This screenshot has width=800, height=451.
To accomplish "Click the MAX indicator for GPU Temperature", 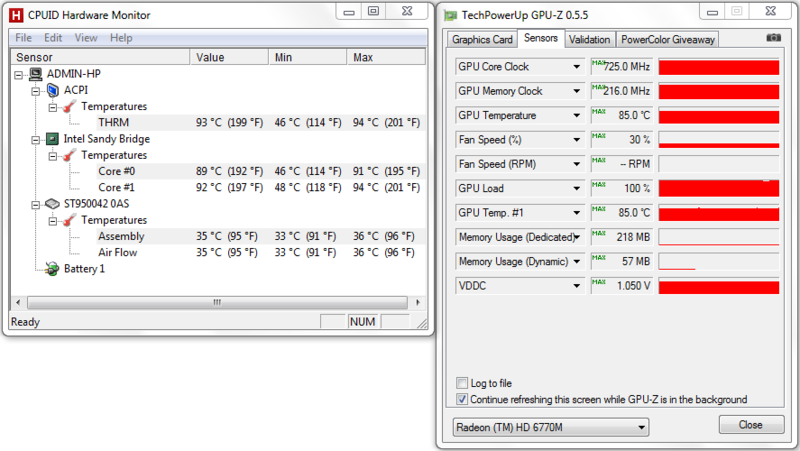I will pos(598,111).
